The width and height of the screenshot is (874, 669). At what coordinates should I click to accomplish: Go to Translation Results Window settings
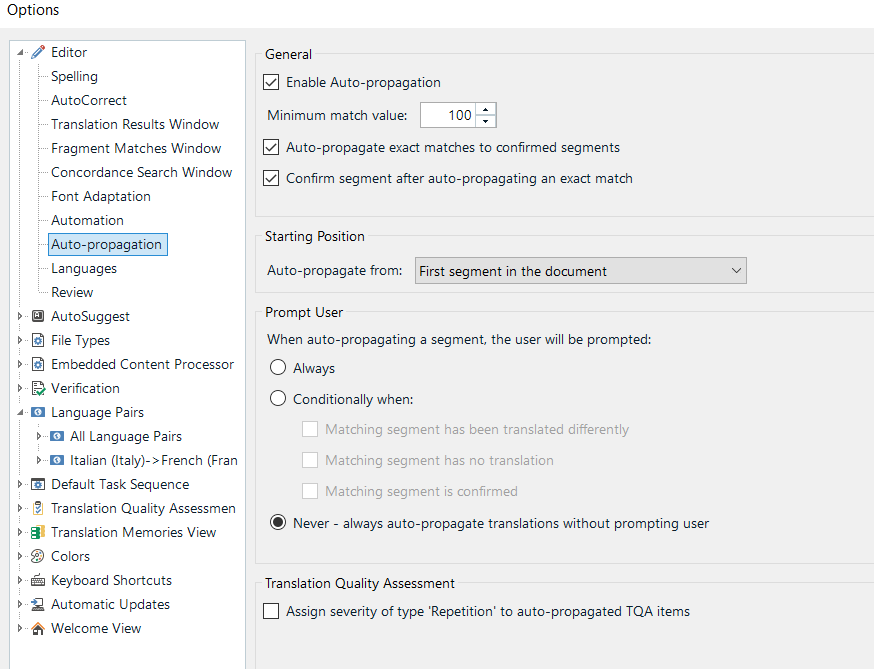click(x=135, y=124)
